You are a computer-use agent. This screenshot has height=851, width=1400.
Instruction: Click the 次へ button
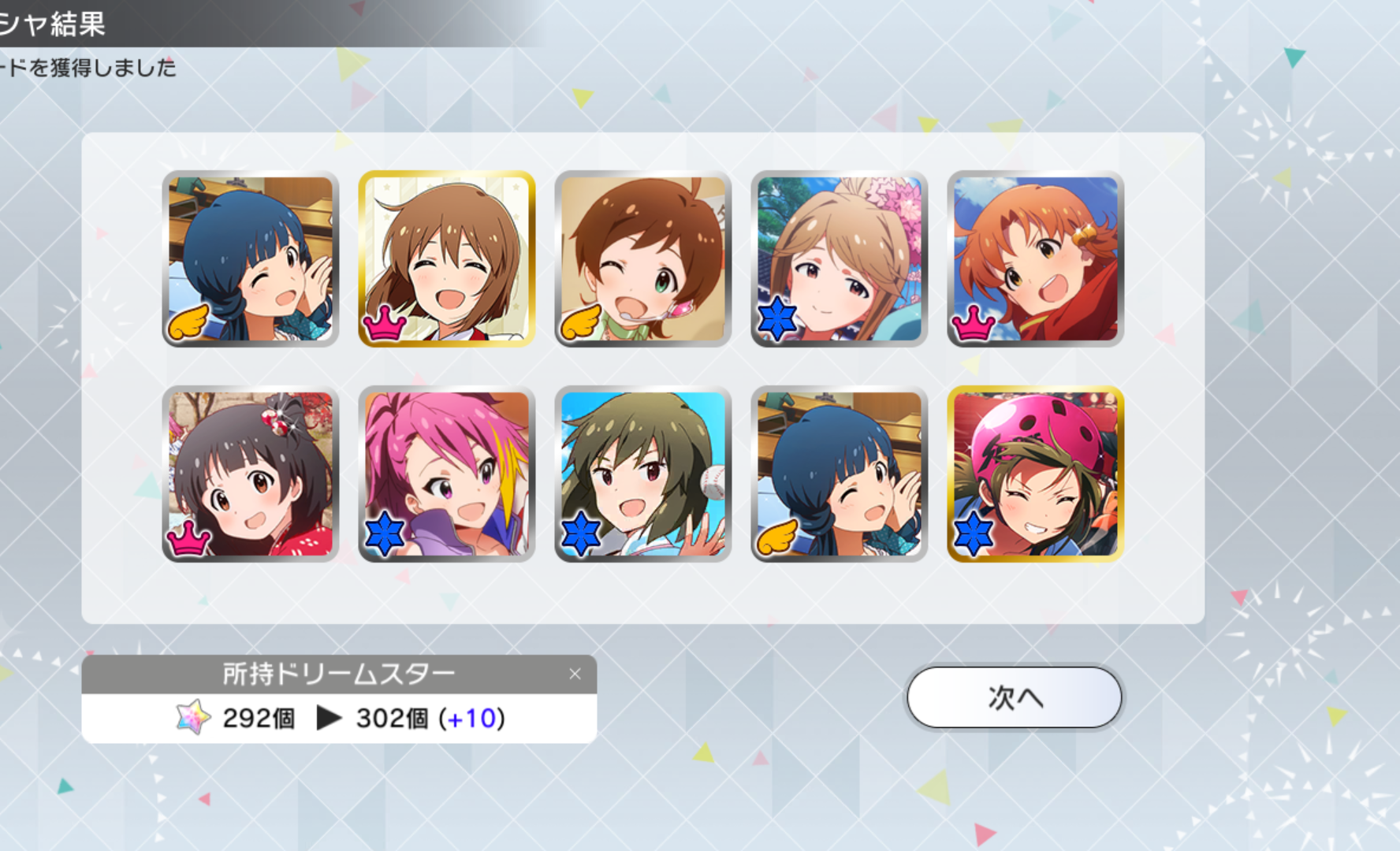pos(1014,697)
